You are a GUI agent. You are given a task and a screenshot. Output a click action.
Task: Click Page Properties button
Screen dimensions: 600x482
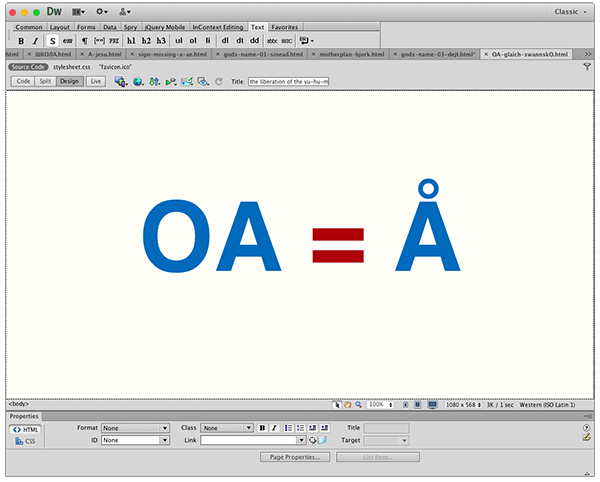295,457
